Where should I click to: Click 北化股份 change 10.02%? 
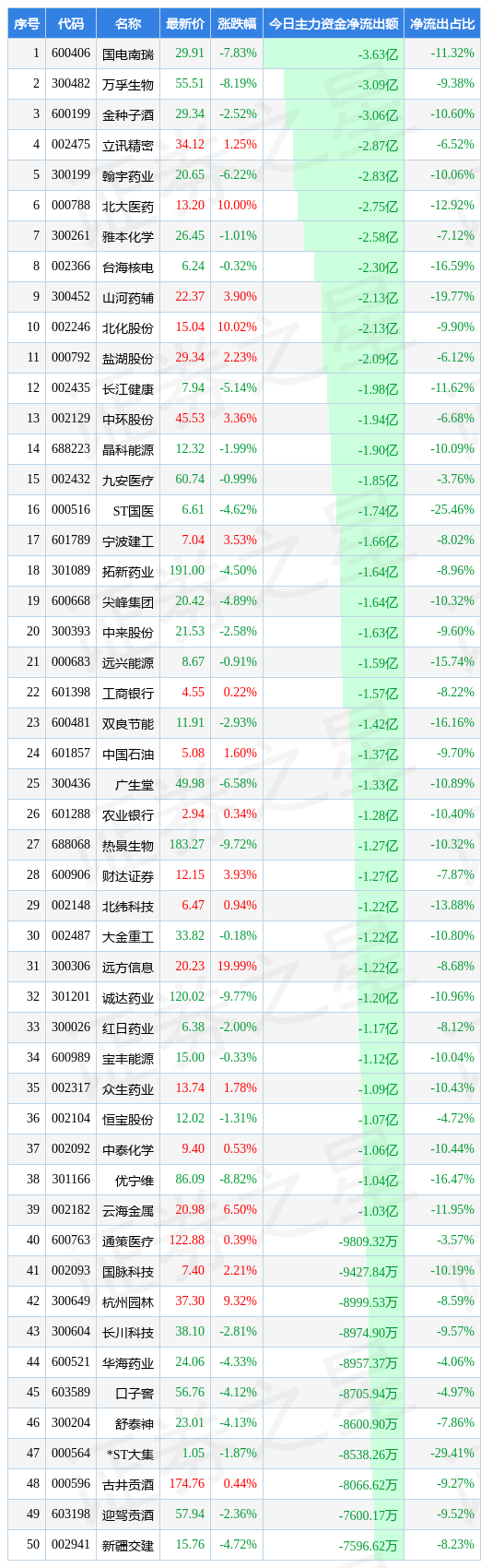237,327
